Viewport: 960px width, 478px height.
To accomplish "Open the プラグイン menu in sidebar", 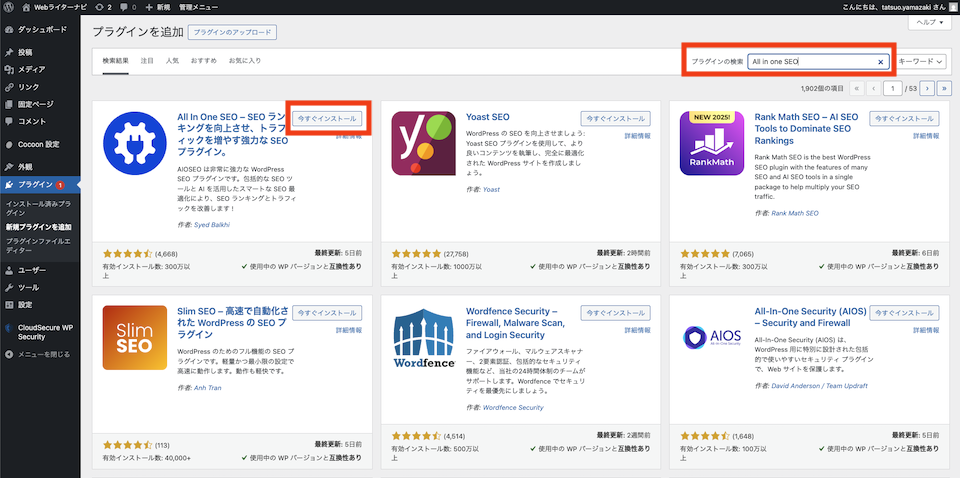I will [40, 185].
